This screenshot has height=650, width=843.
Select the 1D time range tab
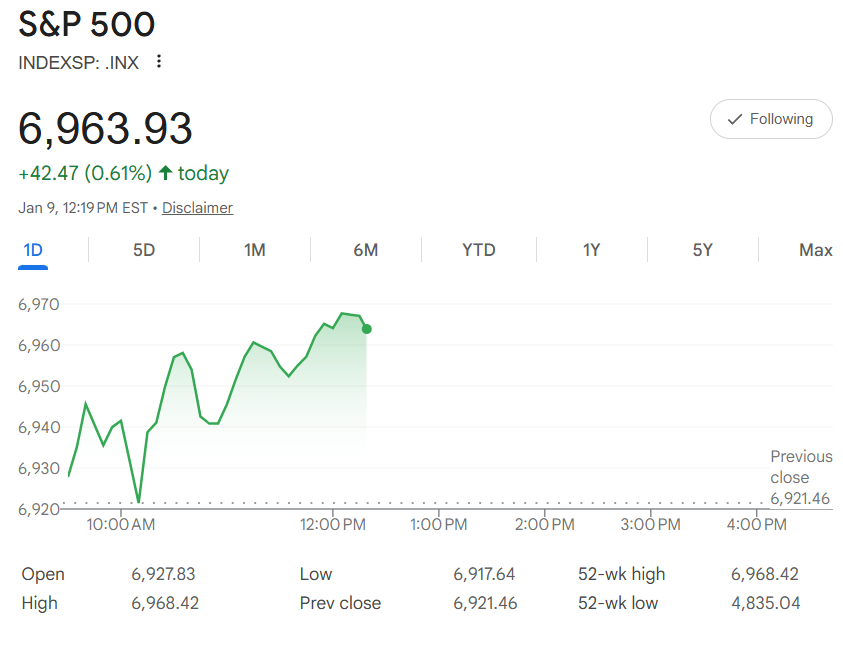[33, 250]
